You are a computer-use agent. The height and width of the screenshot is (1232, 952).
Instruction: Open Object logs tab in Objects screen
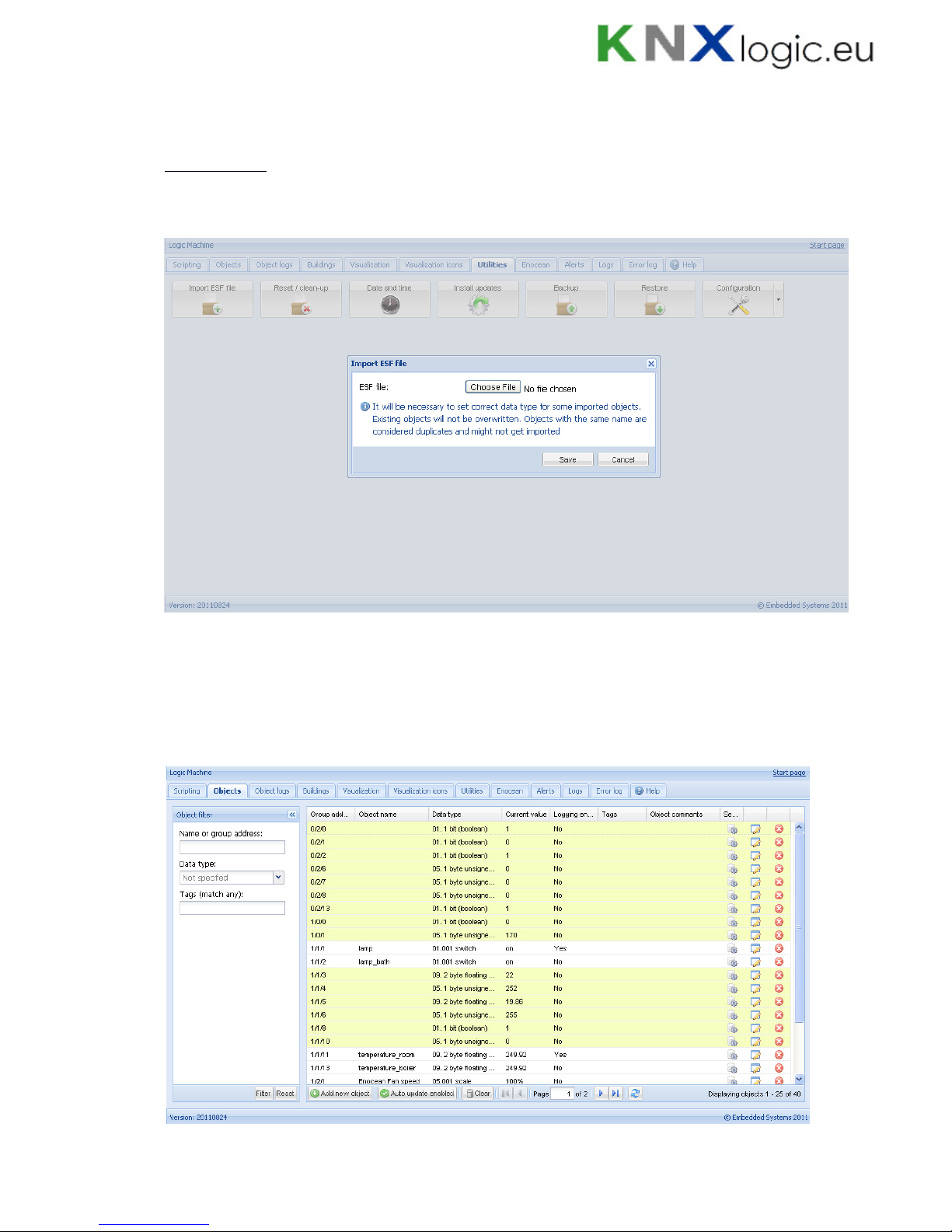[272, 791]
